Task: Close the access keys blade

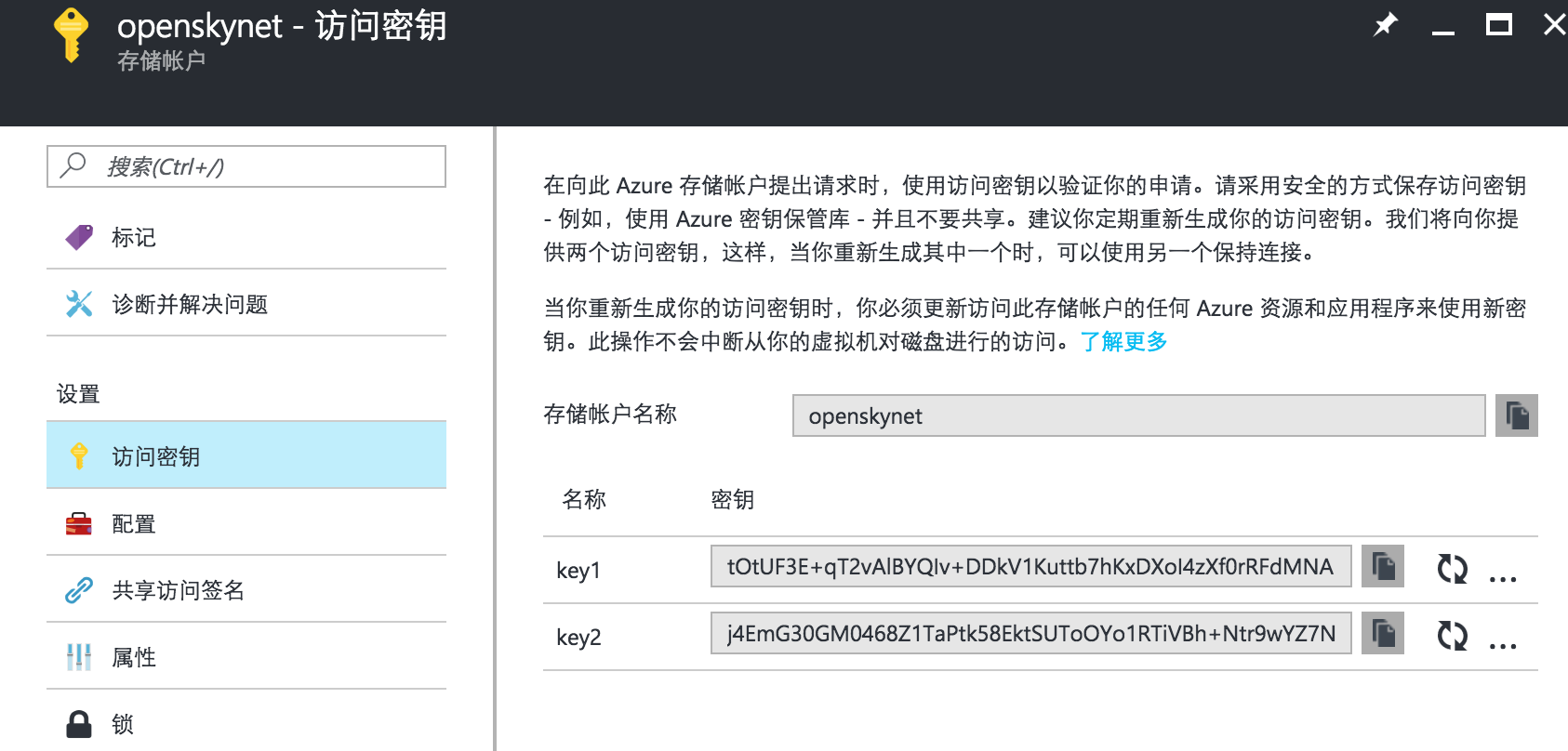Action: click(1554, 24)
